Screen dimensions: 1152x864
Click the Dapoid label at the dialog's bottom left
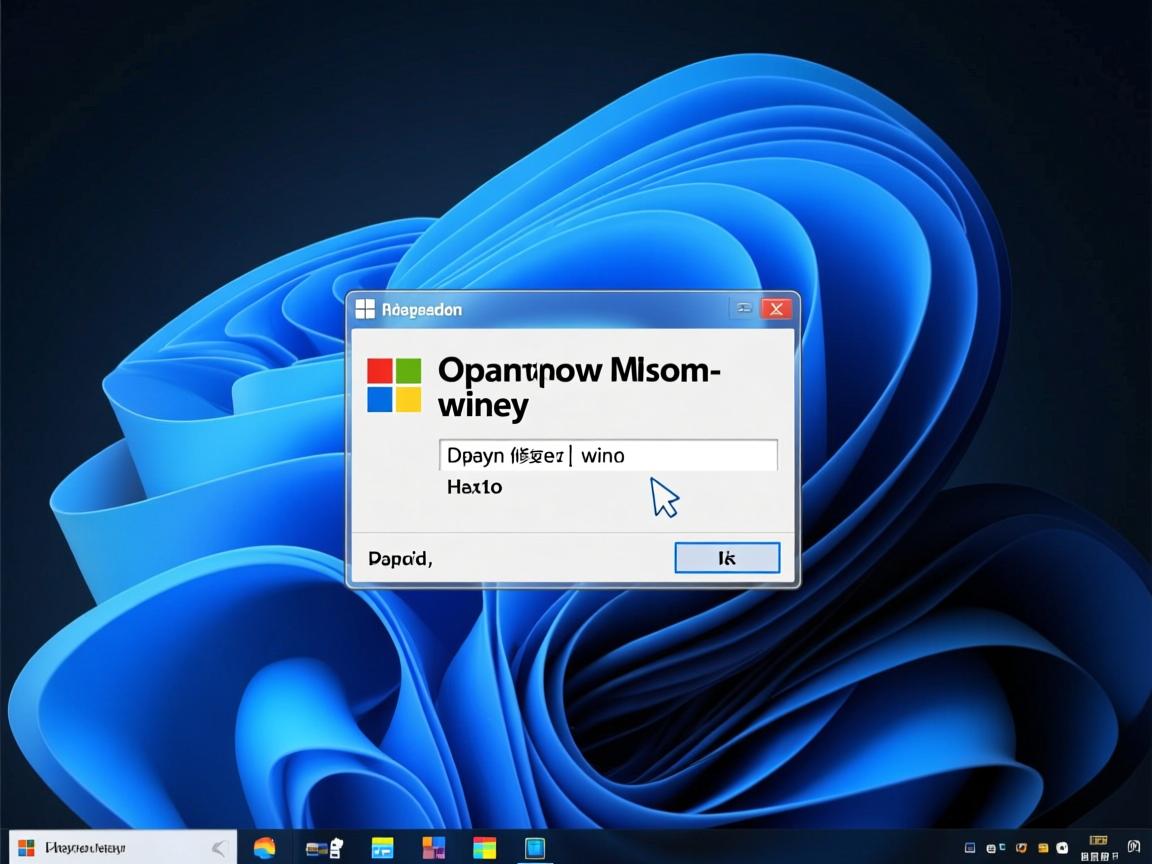tap(399, 558)
